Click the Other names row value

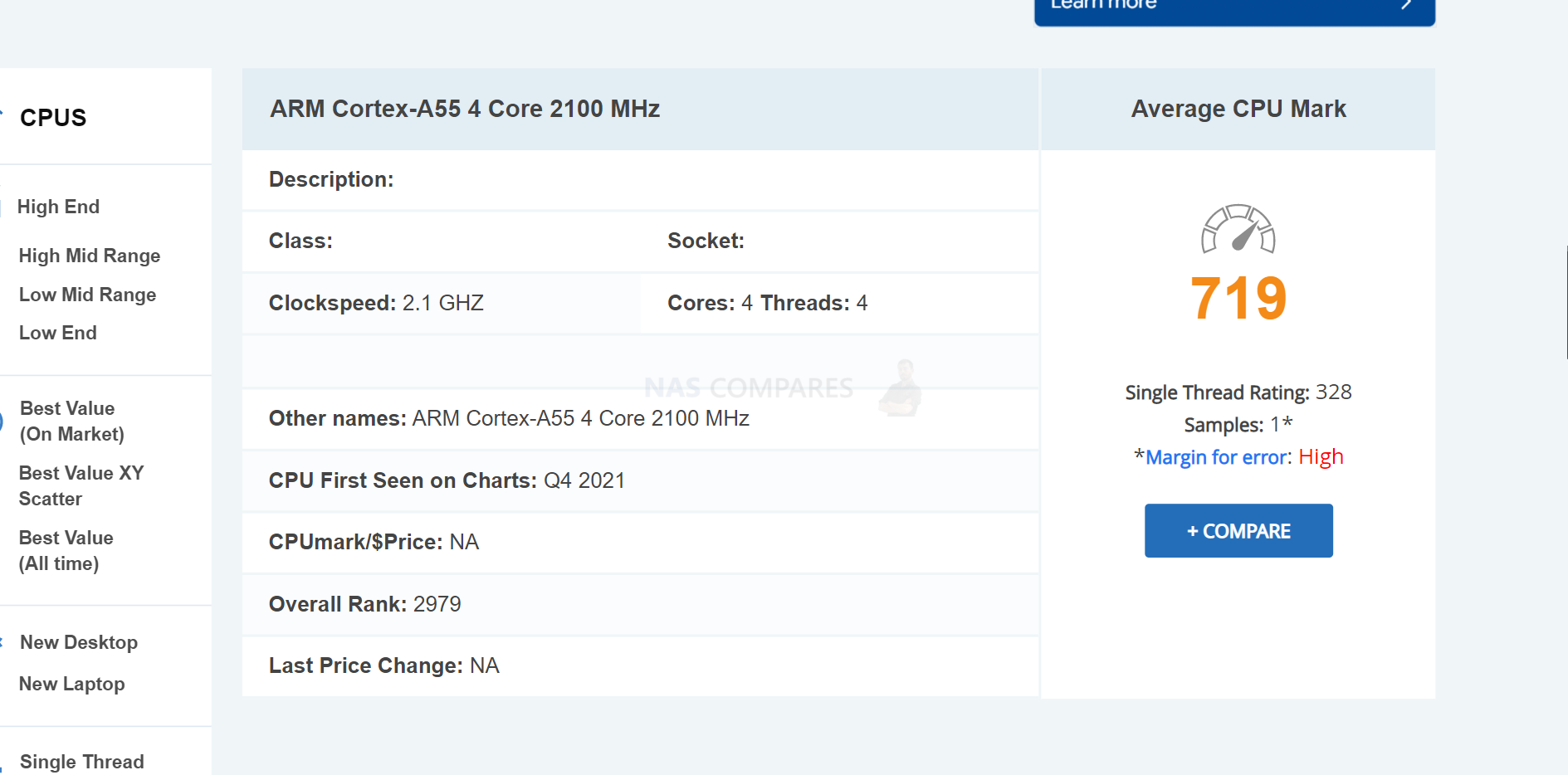[x=581, y=418]
